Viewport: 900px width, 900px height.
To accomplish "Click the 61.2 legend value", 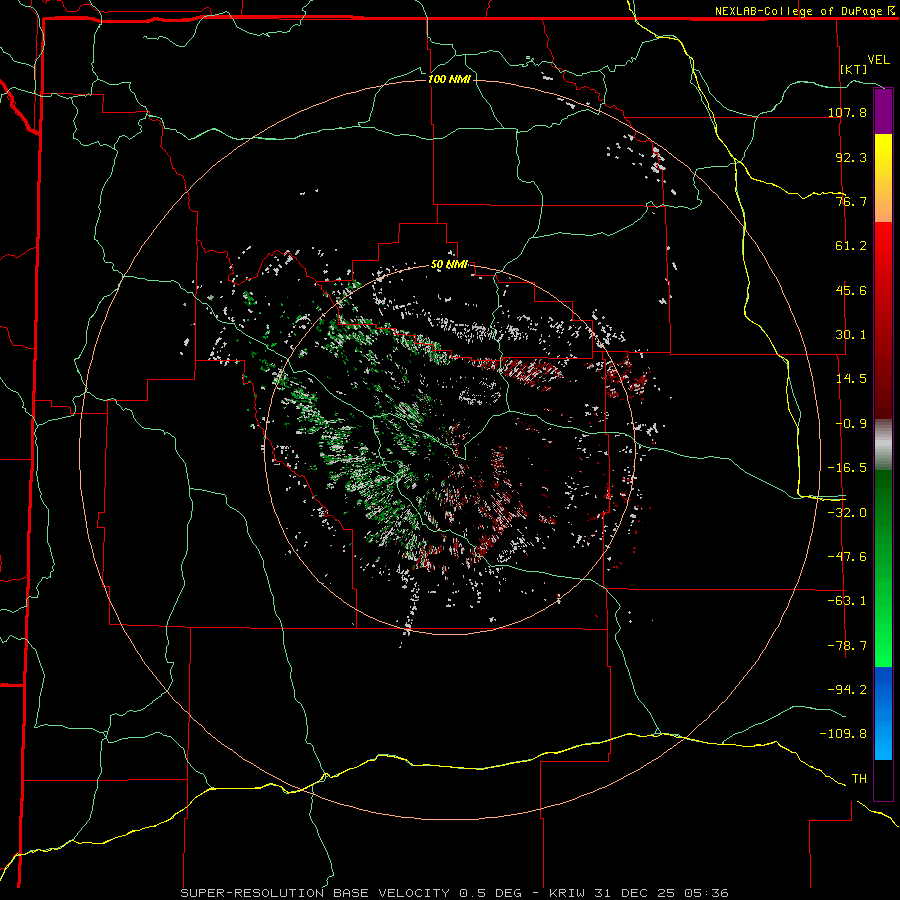I will (851, 246).
